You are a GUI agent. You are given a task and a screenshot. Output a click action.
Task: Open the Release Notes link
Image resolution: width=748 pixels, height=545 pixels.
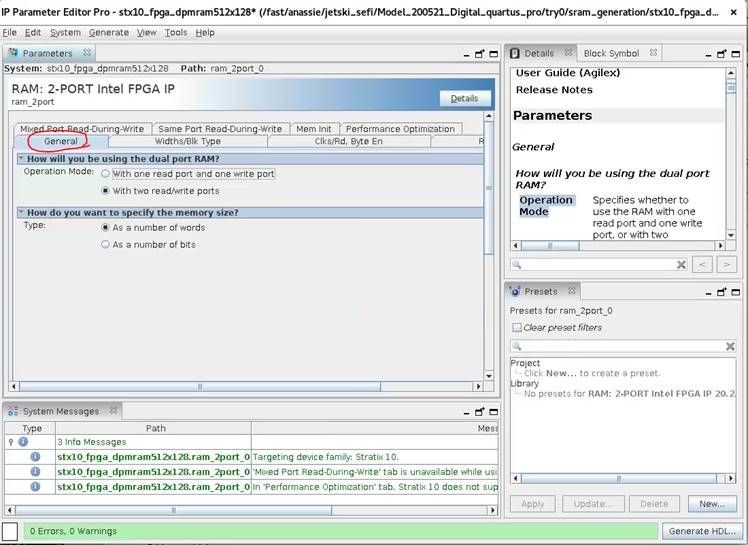(554, 90)
